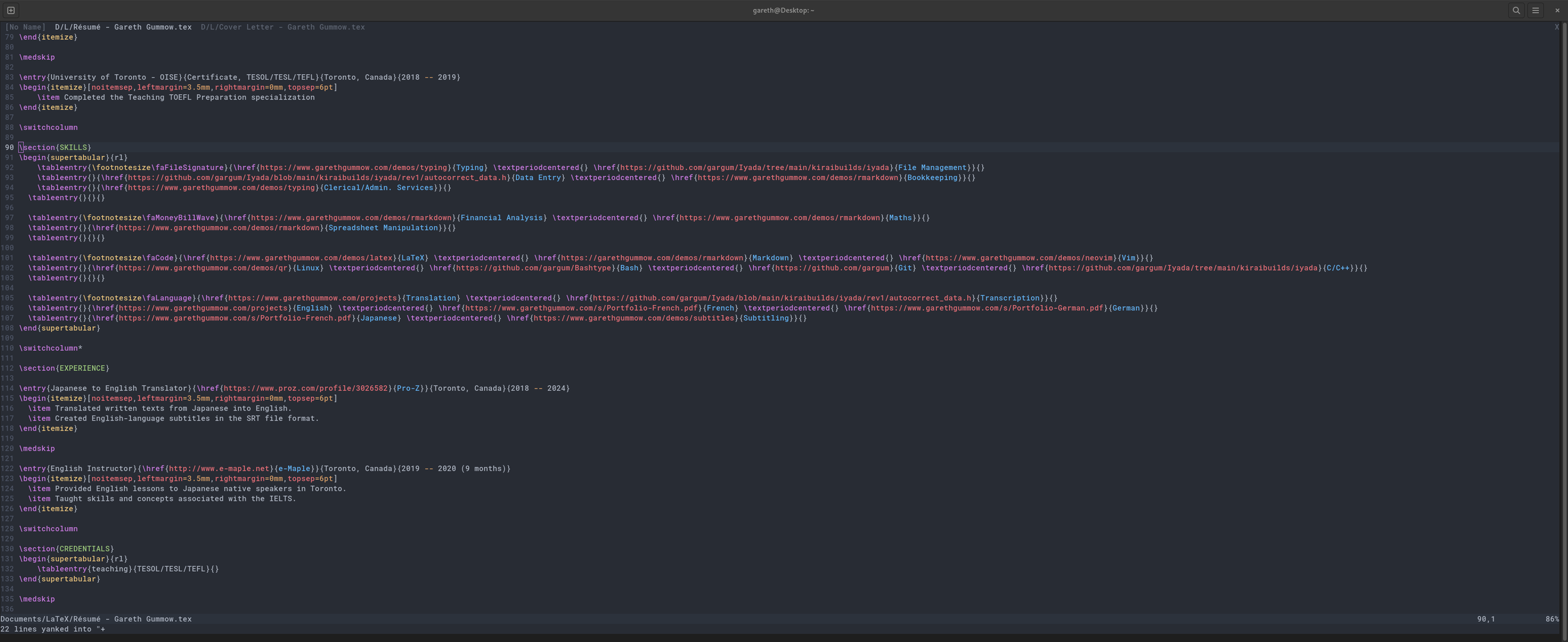Click 'Completed the Teaching TOEFL Preparation specialization'
This screenshot has height=642, width=1568.
point(189,97)
